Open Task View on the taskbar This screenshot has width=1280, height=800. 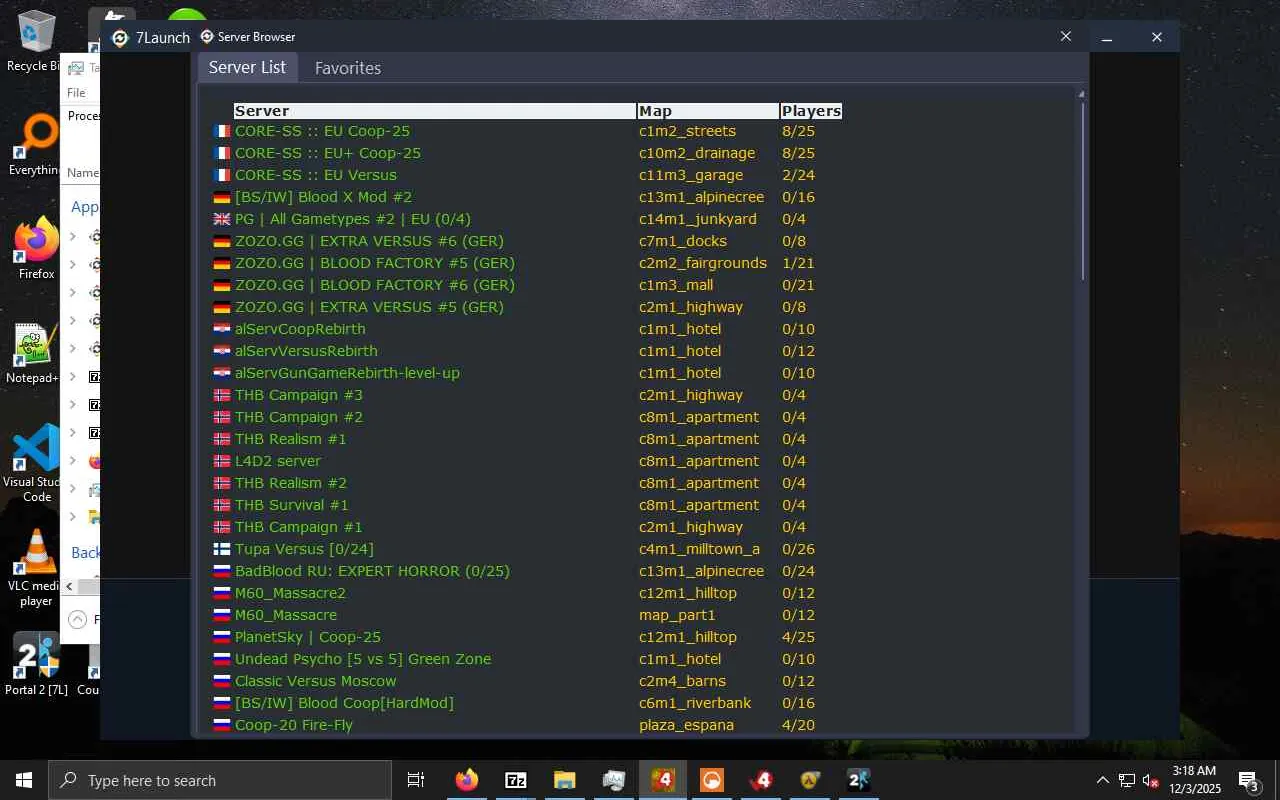416,780
